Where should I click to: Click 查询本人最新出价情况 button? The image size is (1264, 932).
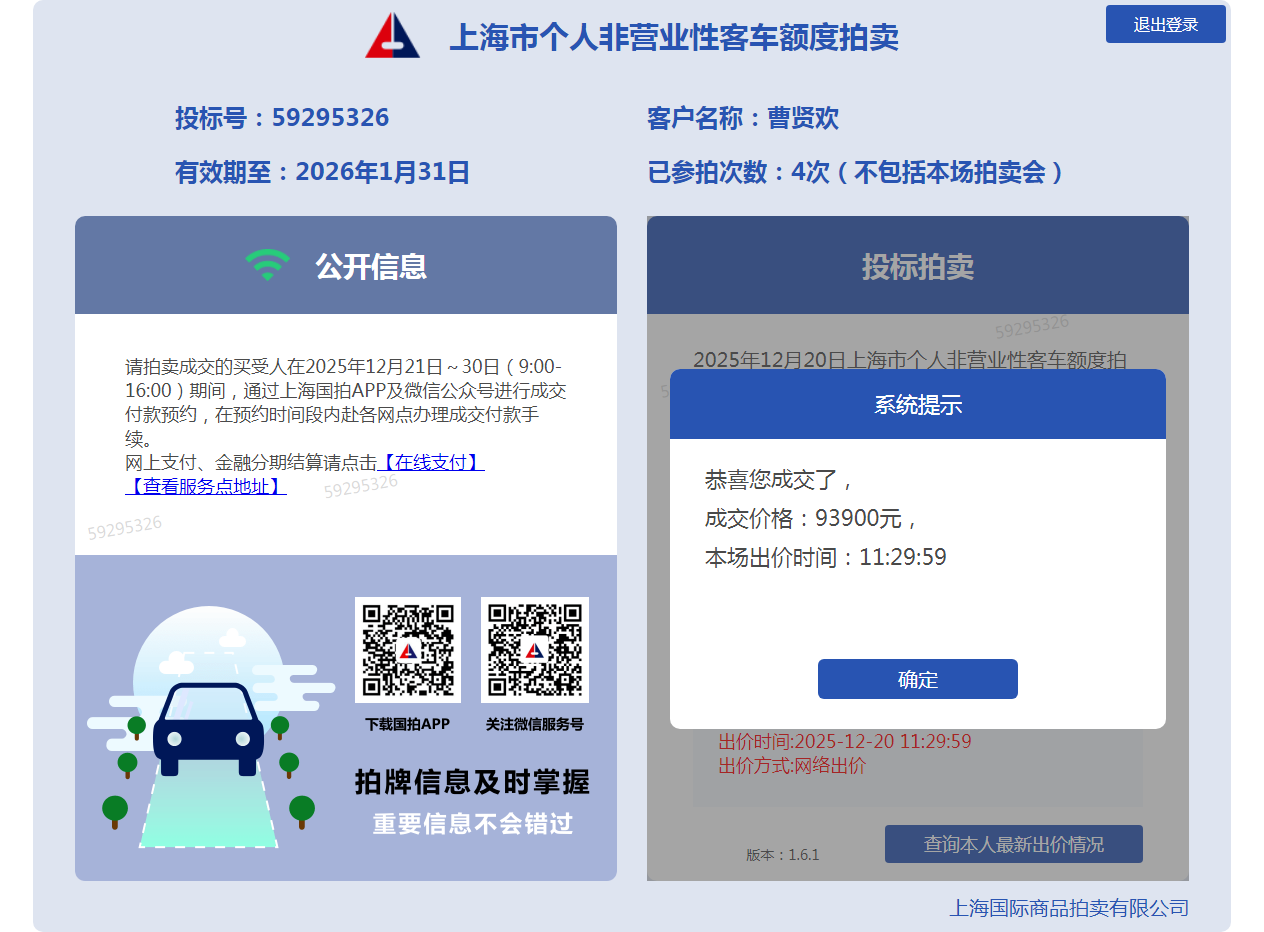point(1013,844)
